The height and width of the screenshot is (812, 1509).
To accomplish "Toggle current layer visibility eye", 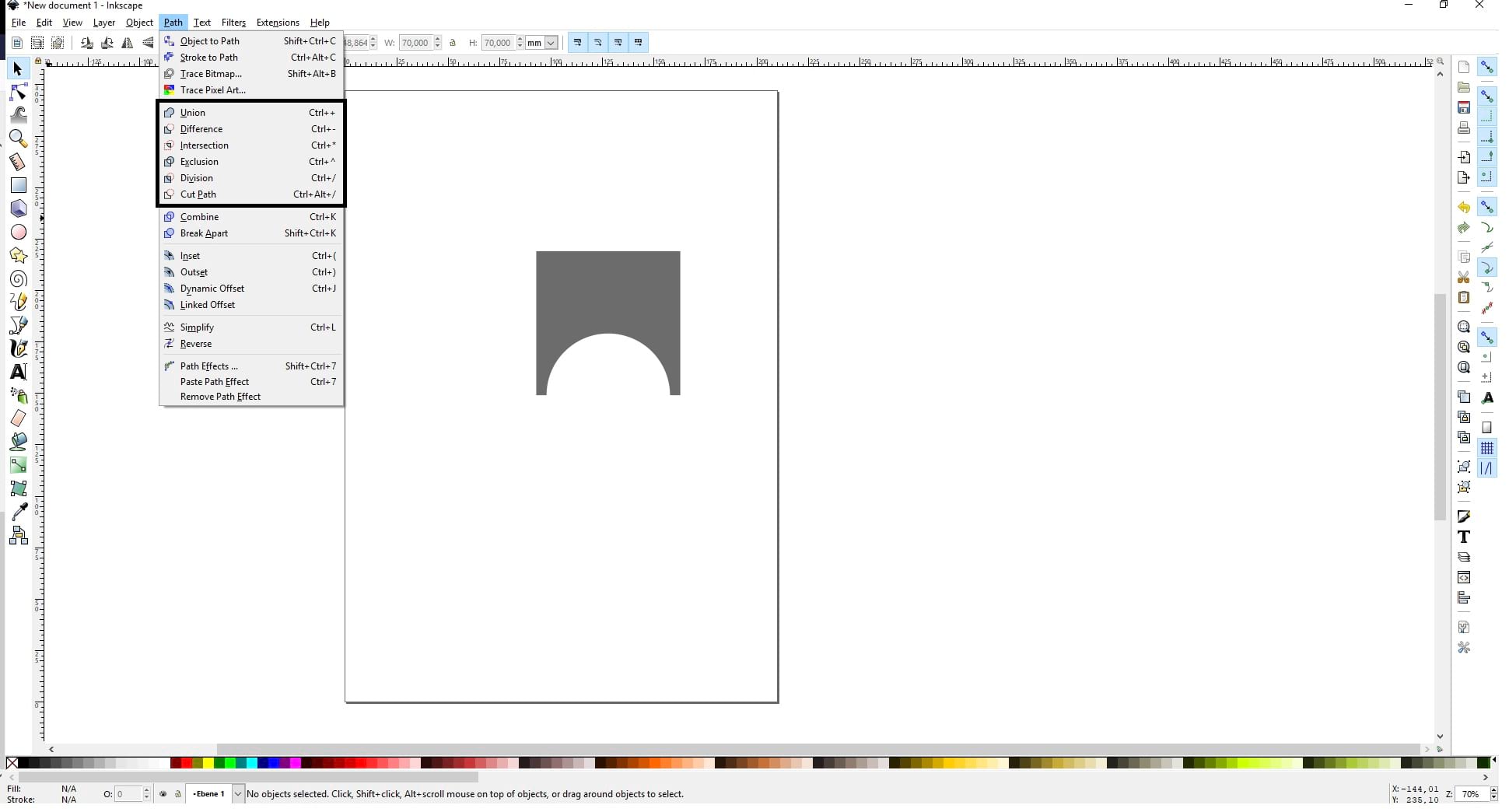I will pyautogui.click(x=163, y=794).
